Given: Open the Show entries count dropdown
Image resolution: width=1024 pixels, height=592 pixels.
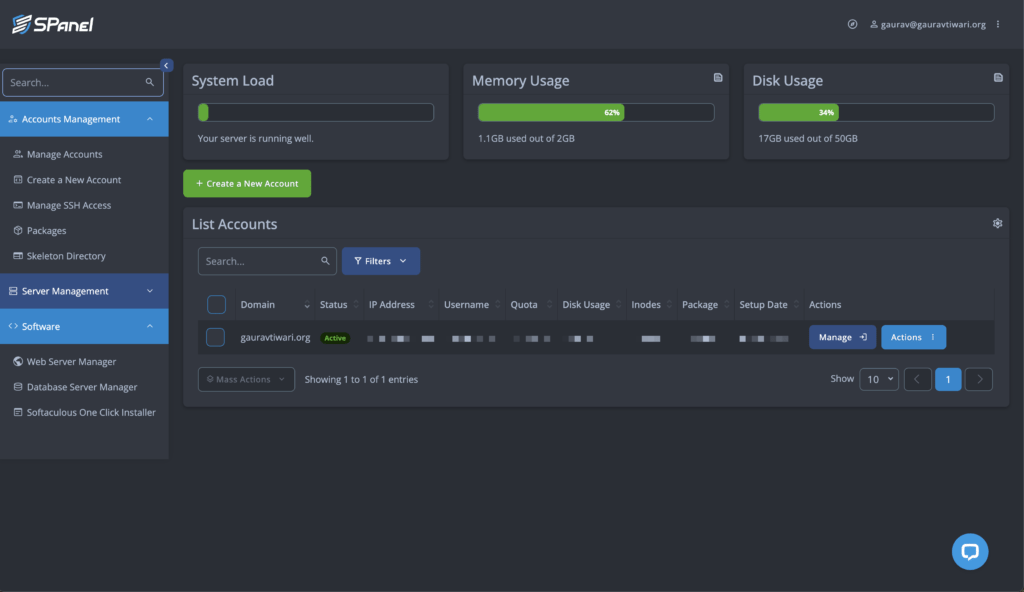Looking at the screenshot, I should click(x=879, y=380).
